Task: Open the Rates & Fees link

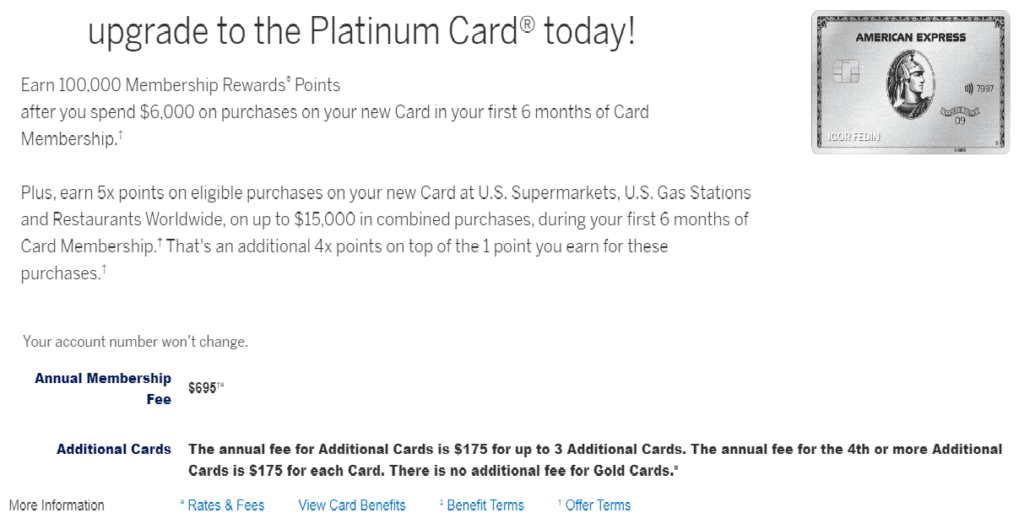Action: coord(222,505)
